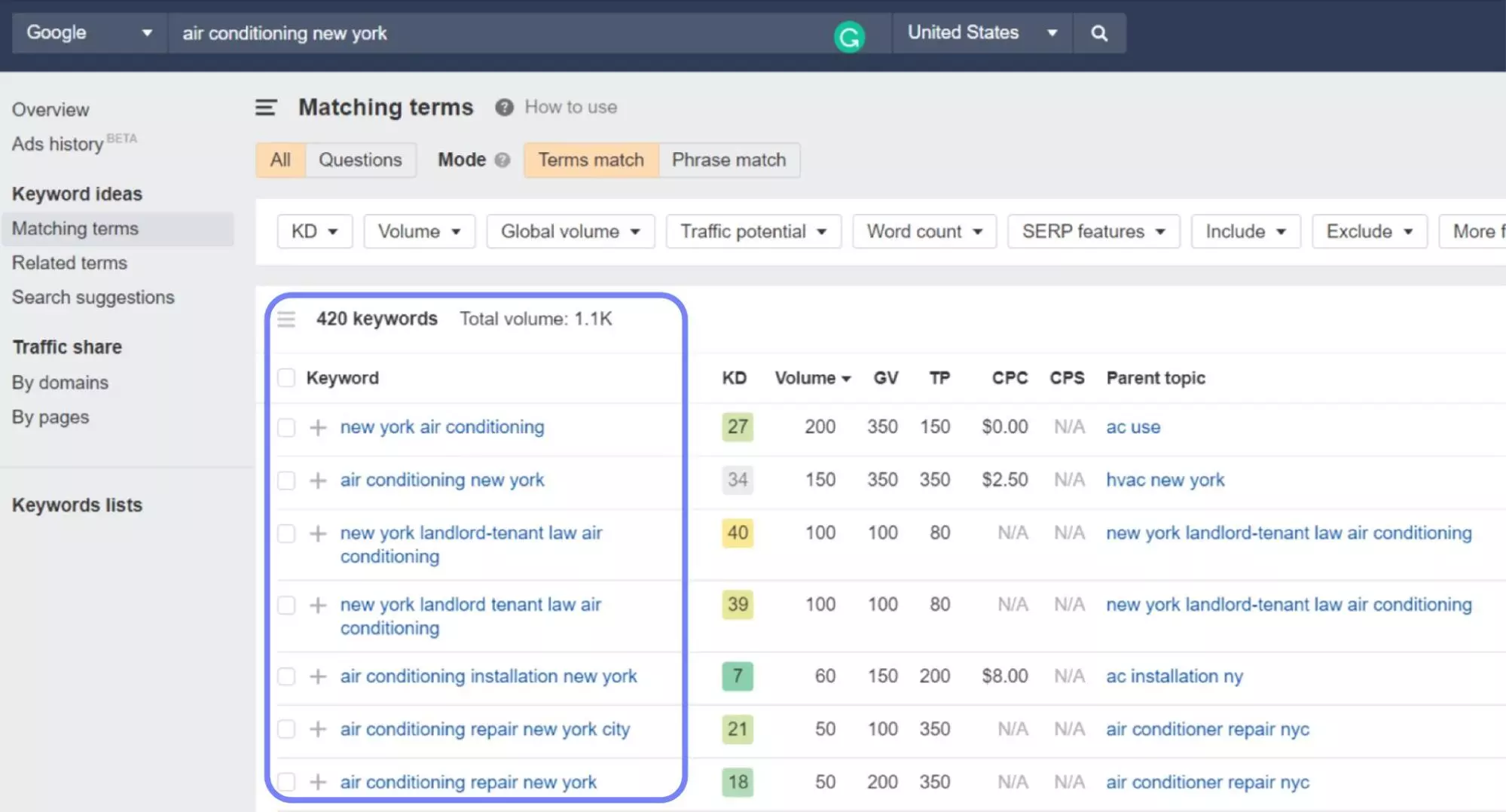Open Related terms in the sidebar
This screenshot has width=1506, height=812.
(x=69, y=263)
